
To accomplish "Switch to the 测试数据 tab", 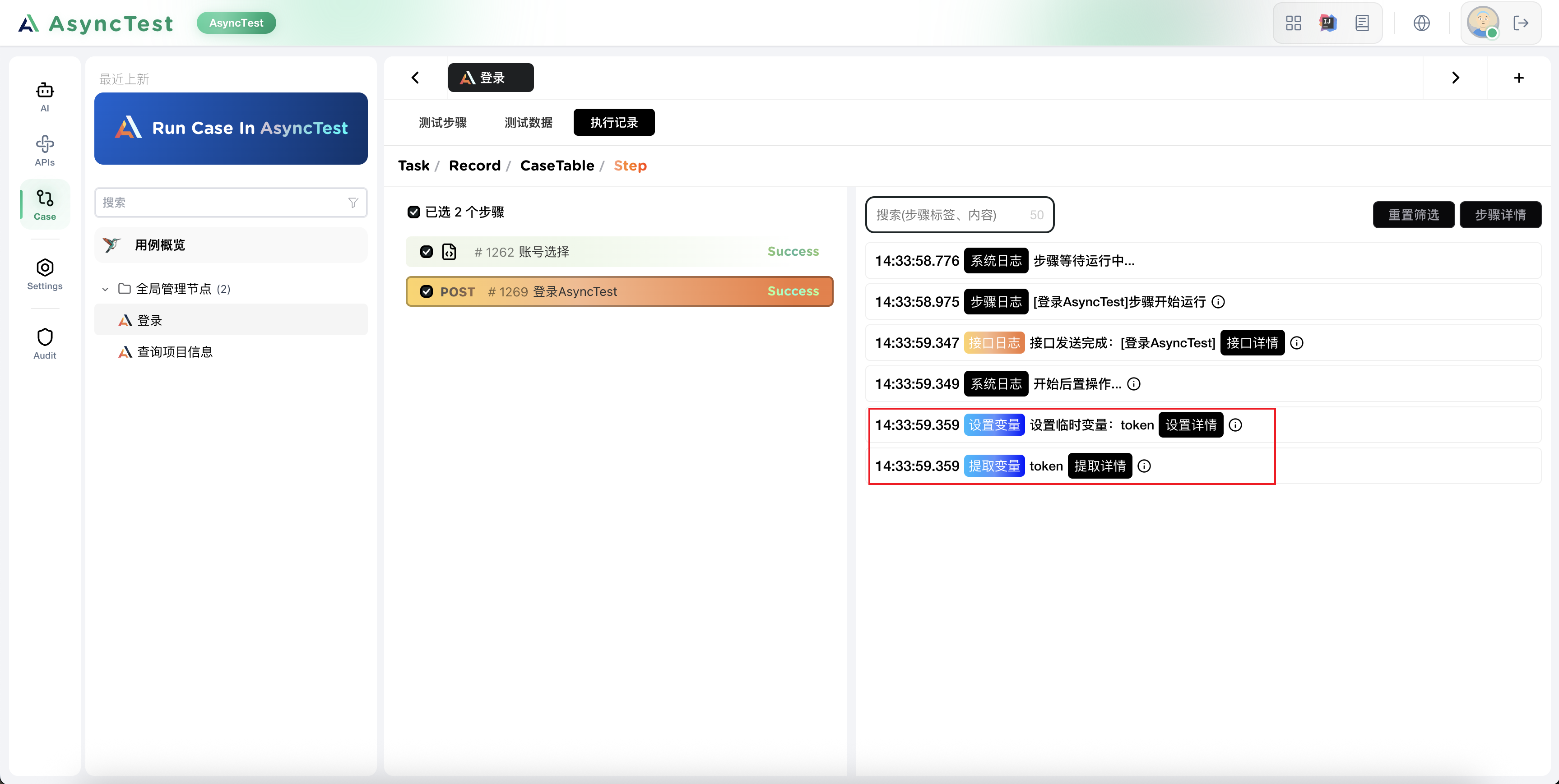I will [x=529, y=123].
